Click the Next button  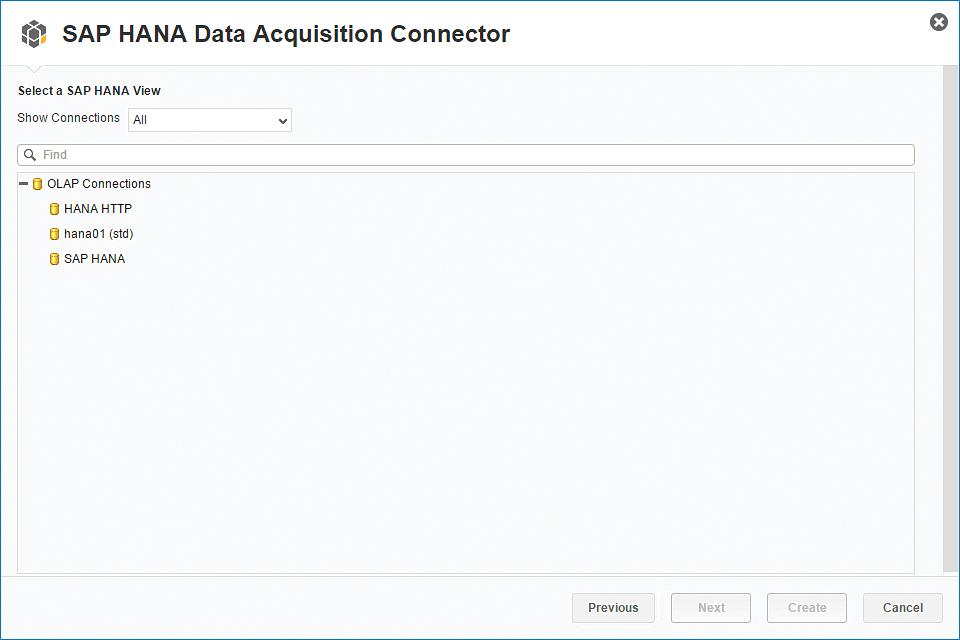[711, 608]
